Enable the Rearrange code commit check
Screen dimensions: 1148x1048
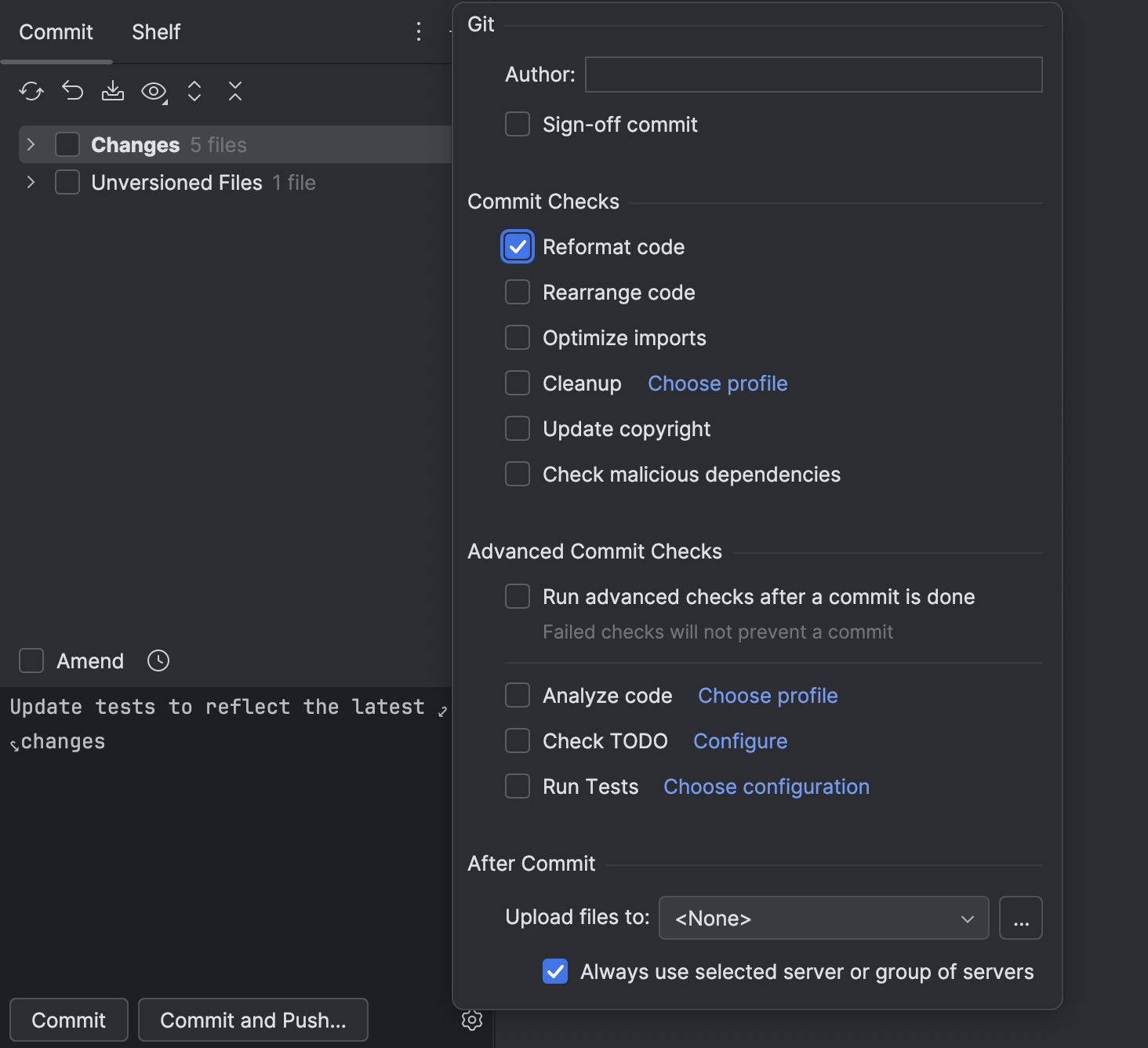coord(517,292)
